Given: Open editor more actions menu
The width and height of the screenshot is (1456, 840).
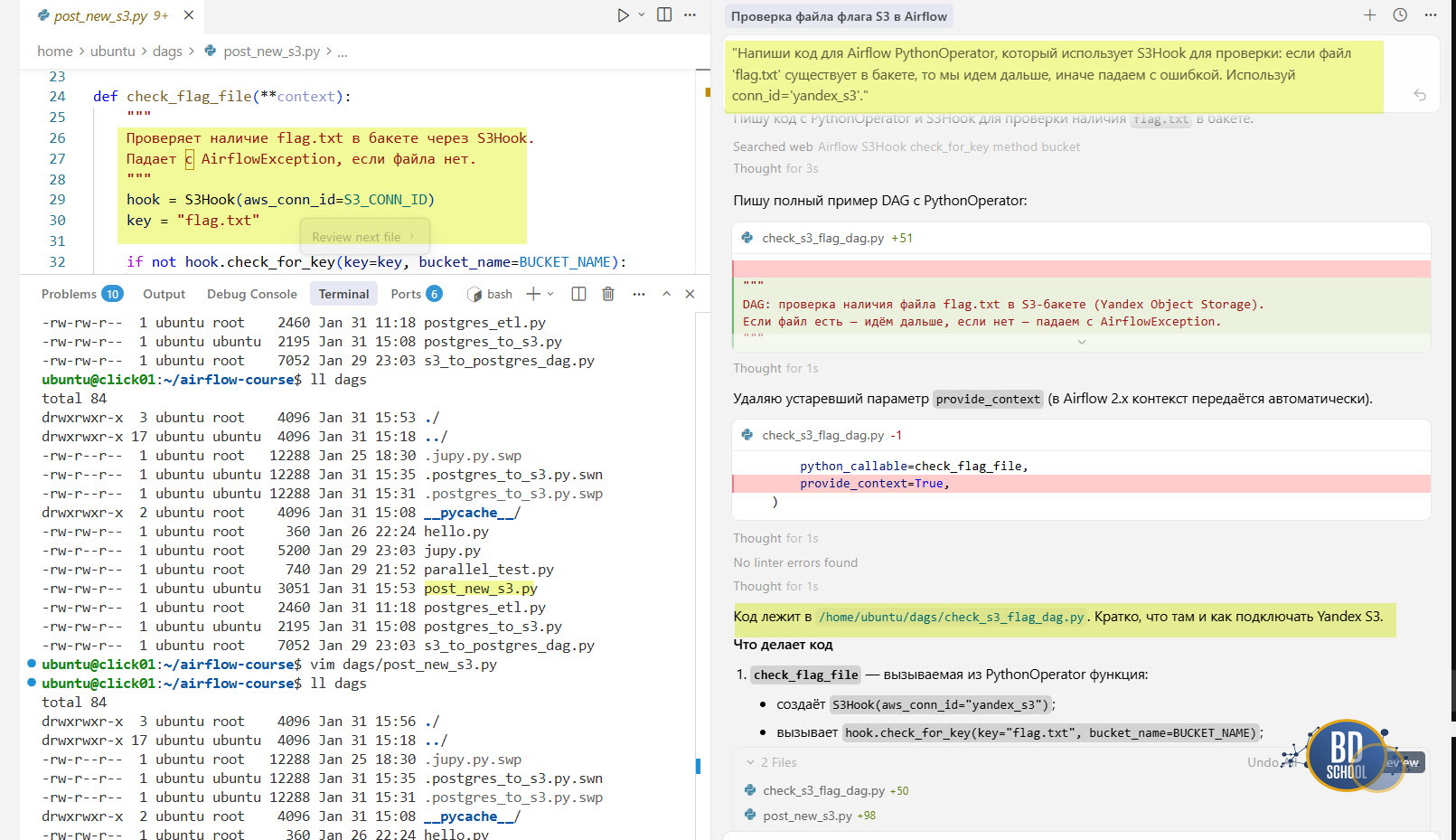Looking at the screenshot, I should coord(690,15).
